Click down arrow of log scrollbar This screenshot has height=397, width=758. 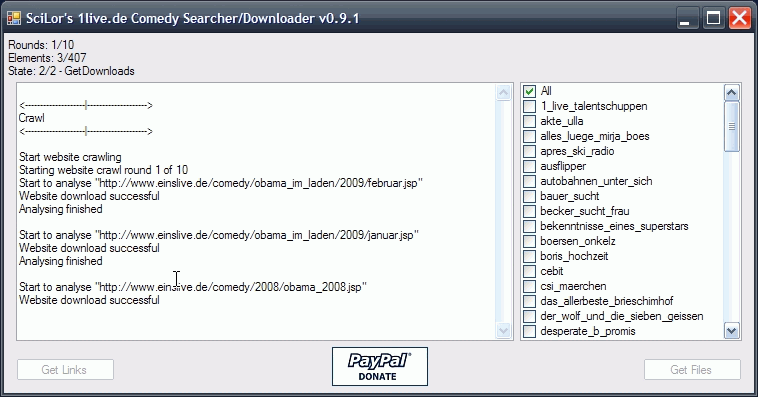click(x=503, y=331)
